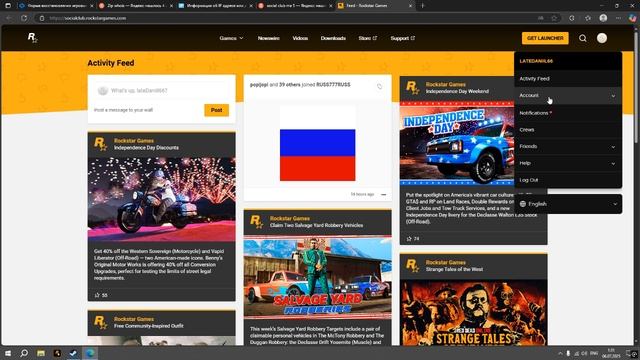Click the Rockstar logo on Independence Day Discounts post
The image size is (640, 360).
tap(100, 144)
